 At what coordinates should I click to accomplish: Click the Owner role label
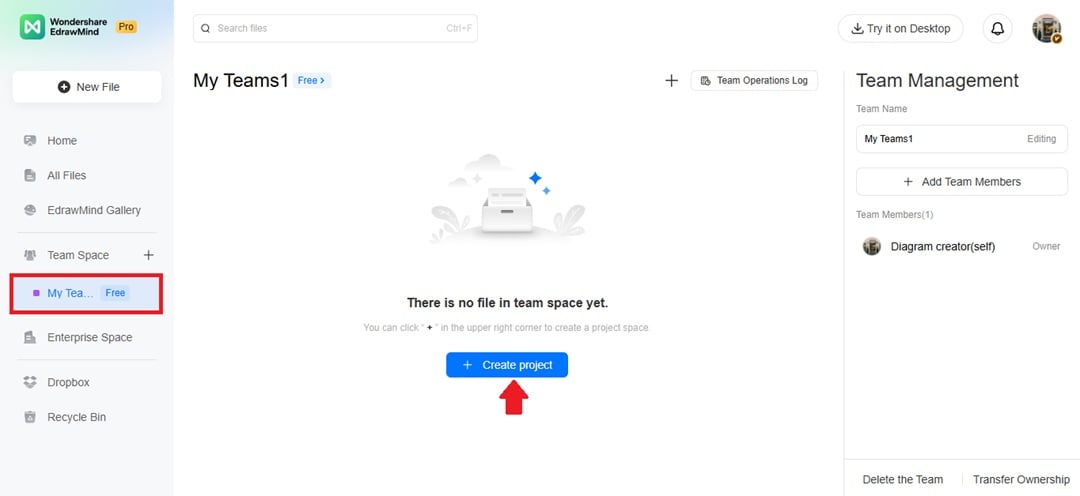coord(1046,247)
